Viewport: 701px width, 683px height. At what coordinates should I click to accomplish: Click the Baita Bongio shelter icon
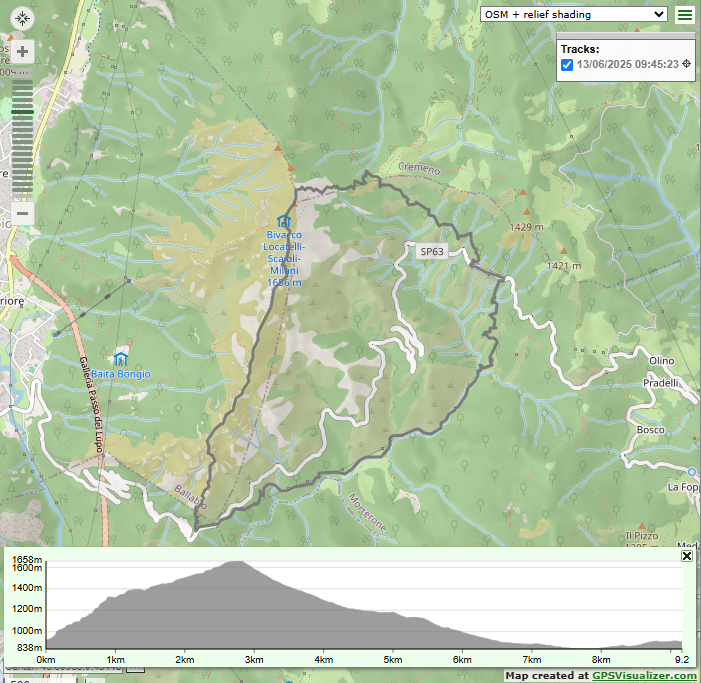pos(121,359)
